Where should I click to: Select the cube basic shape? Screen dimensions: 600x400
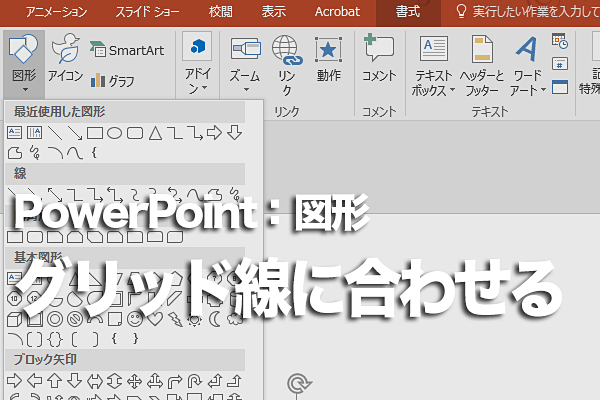pyautogui.click(x=15, y=319)
